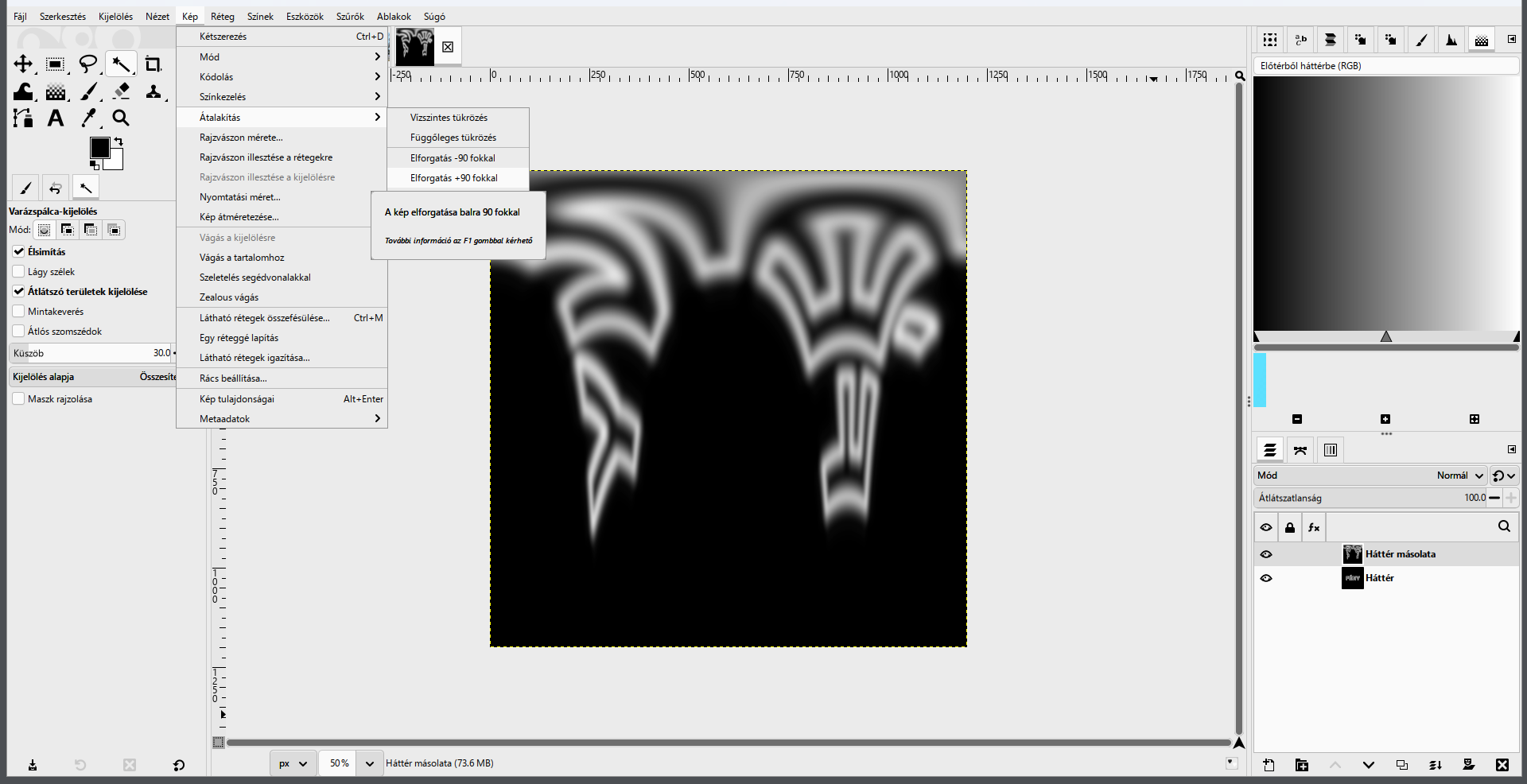This screenshot has height=784, width=1527.
Task: Pick the Text tool
Action: (x=56, y=118)
